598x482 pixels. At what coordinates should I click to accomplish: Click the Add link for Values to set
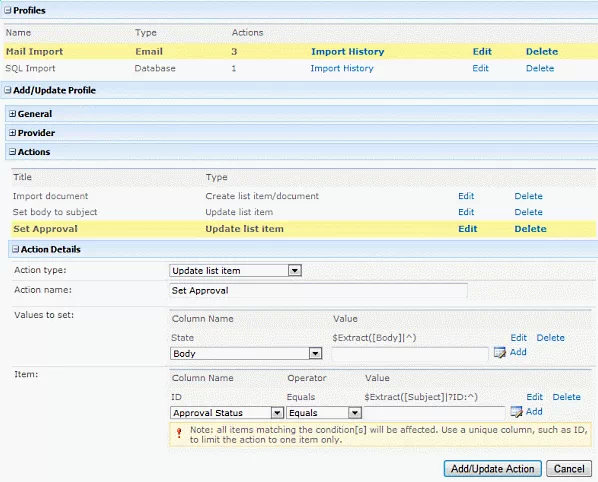[x=518, y=352]
